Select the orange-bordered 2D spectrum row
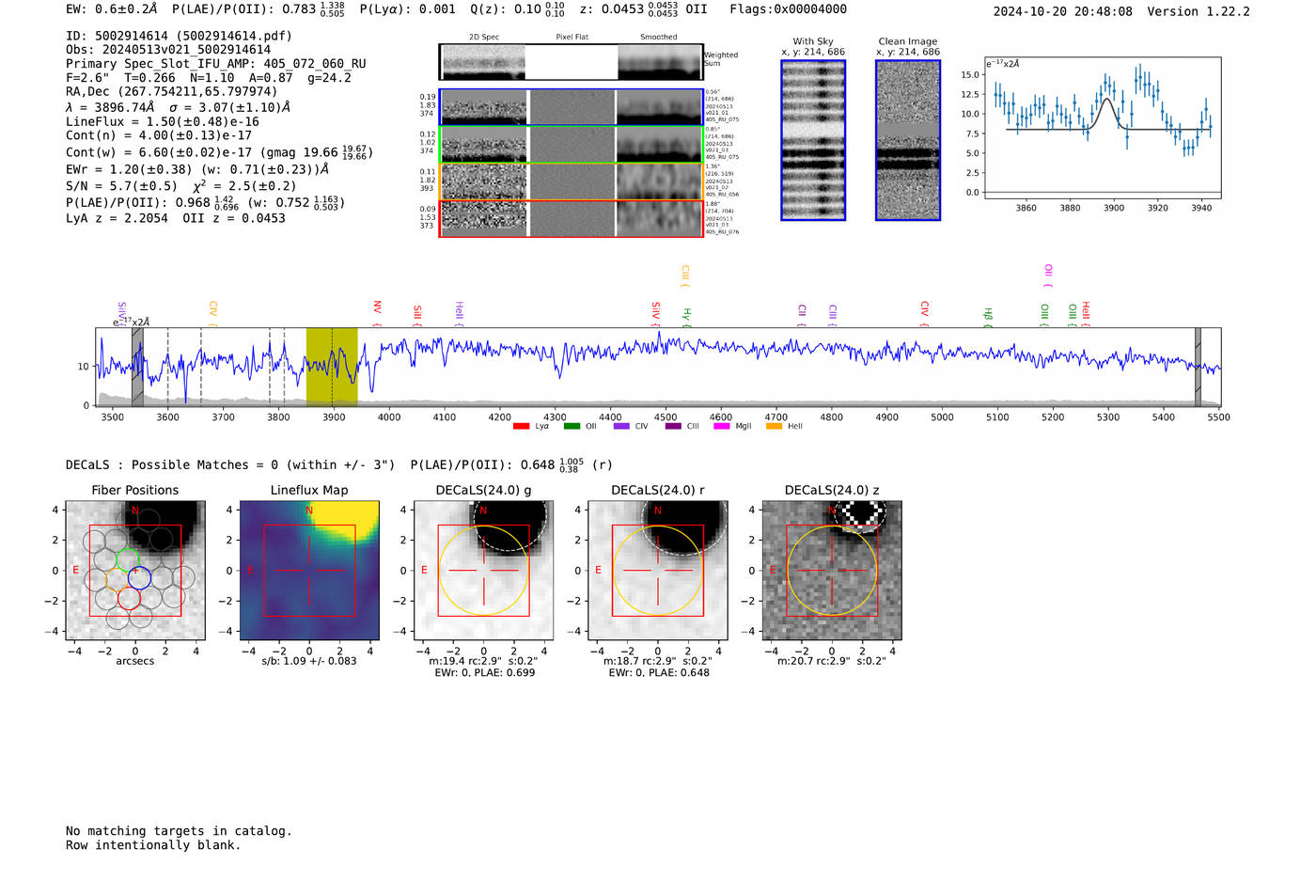 571,181
